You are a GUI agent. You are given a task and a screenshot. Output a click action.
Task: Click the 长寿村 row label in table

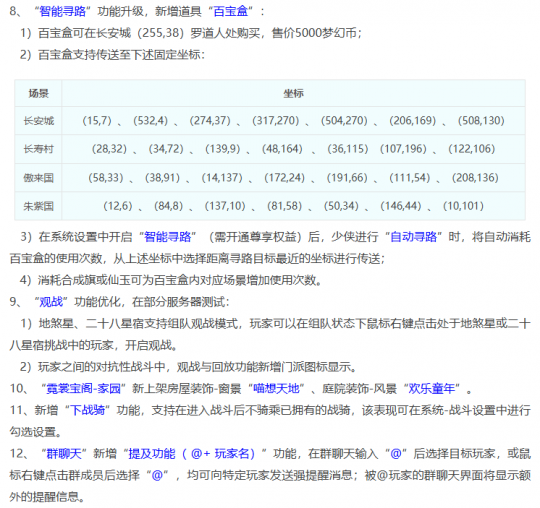coord(38,149)
